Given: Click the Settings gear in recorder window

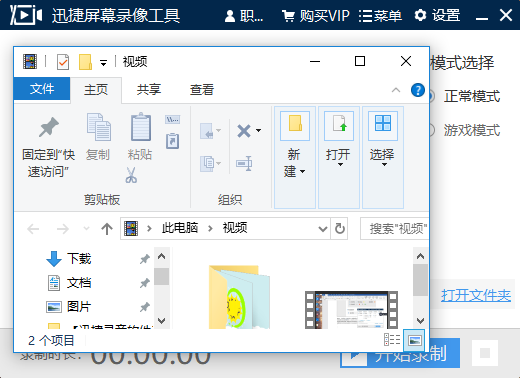Looking at the screenshot, I should [420, 15].
